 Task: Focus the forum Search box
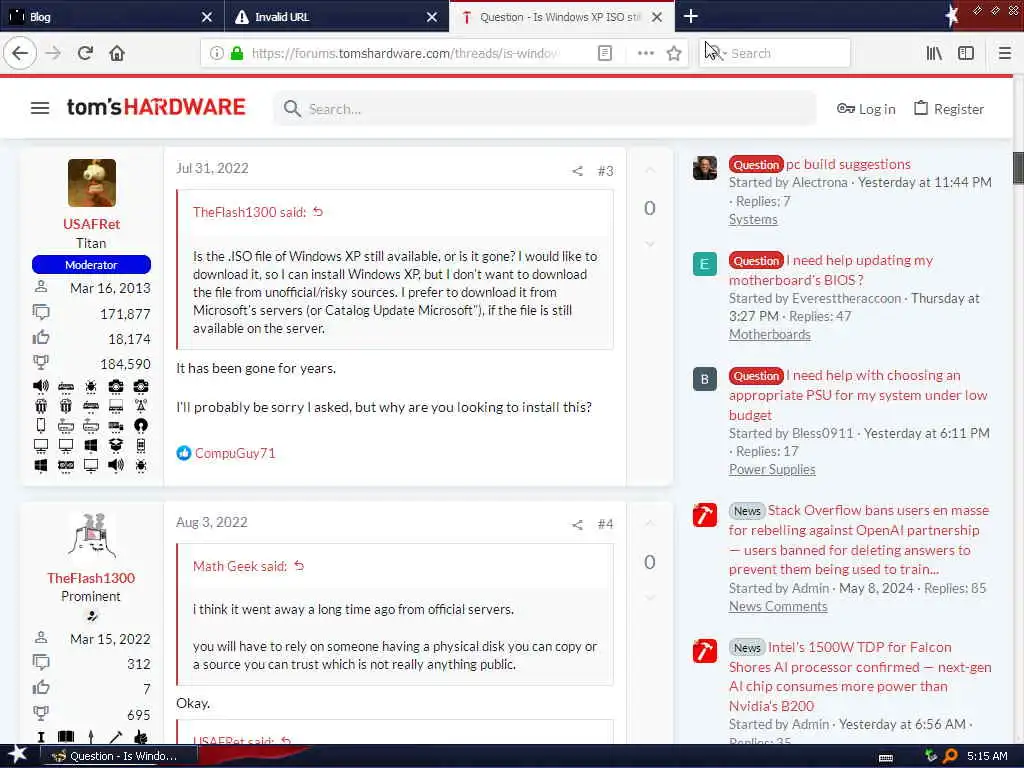(544, 108)
